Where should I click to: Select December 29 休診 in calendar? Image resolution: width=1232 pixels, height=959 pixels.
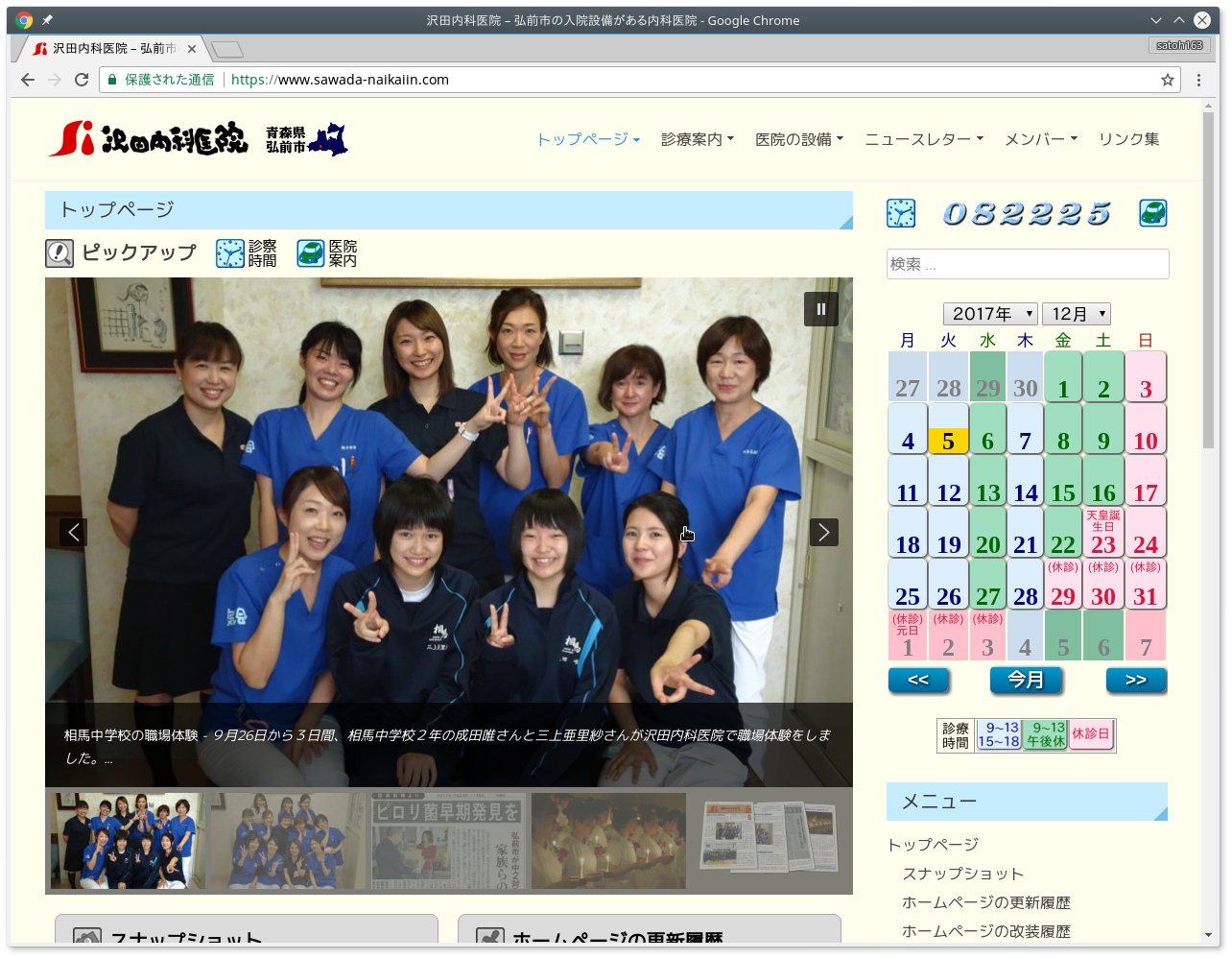1063,585
